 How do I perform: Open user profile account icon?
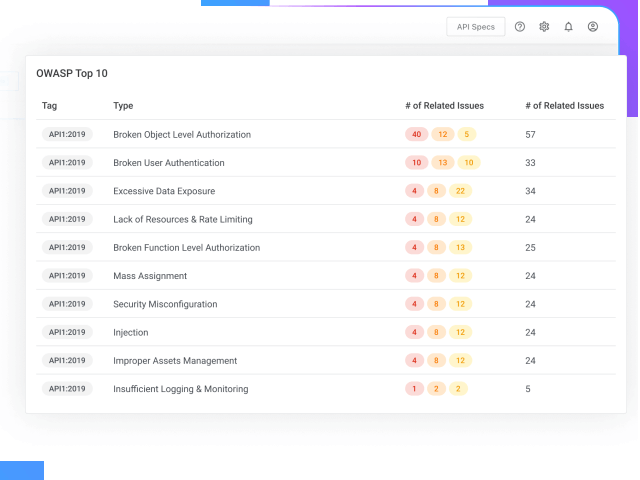coord(593,27)
